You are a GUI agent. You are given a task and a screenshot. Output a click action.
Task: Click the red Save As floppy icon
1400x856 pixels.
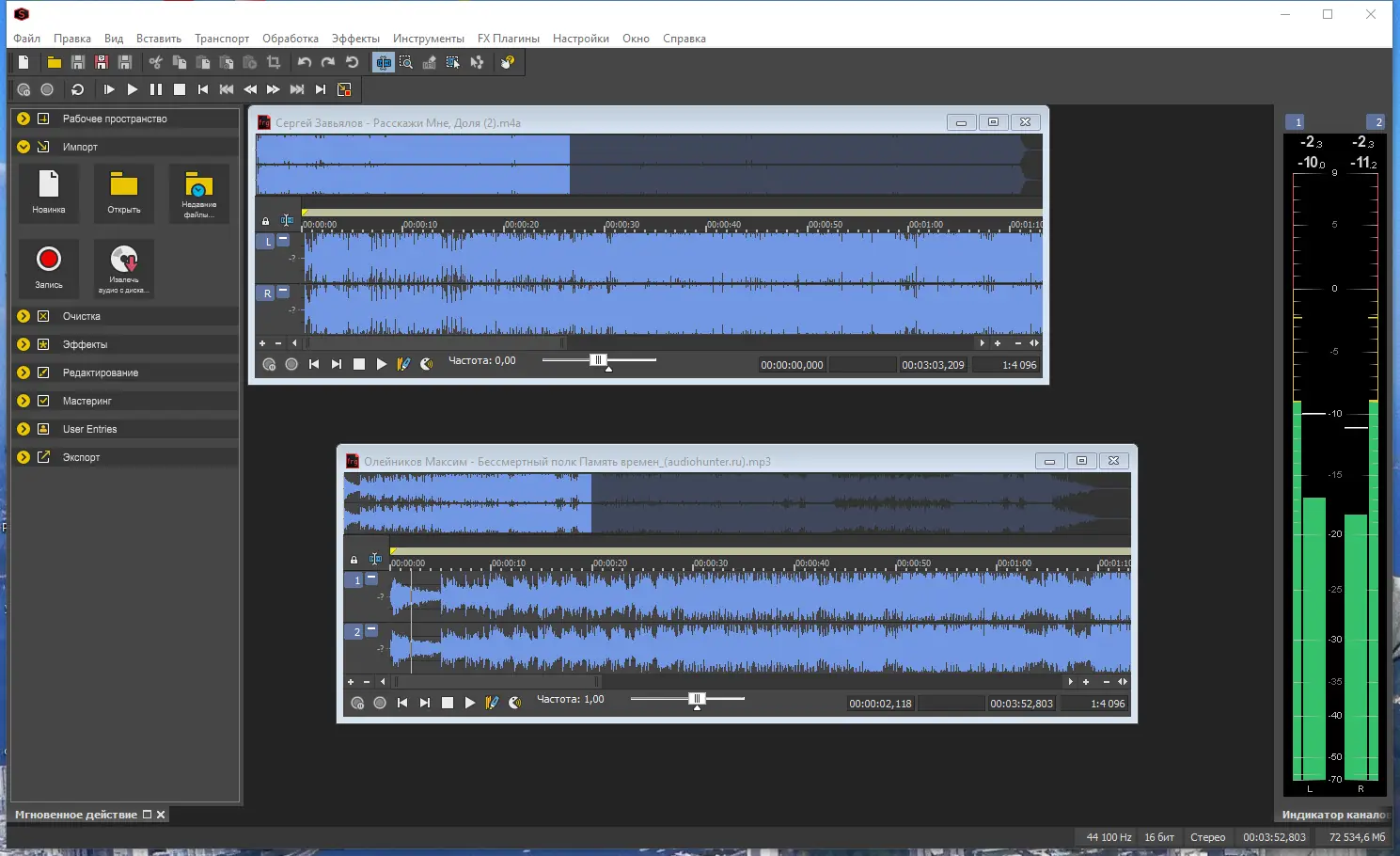[102, 62]
